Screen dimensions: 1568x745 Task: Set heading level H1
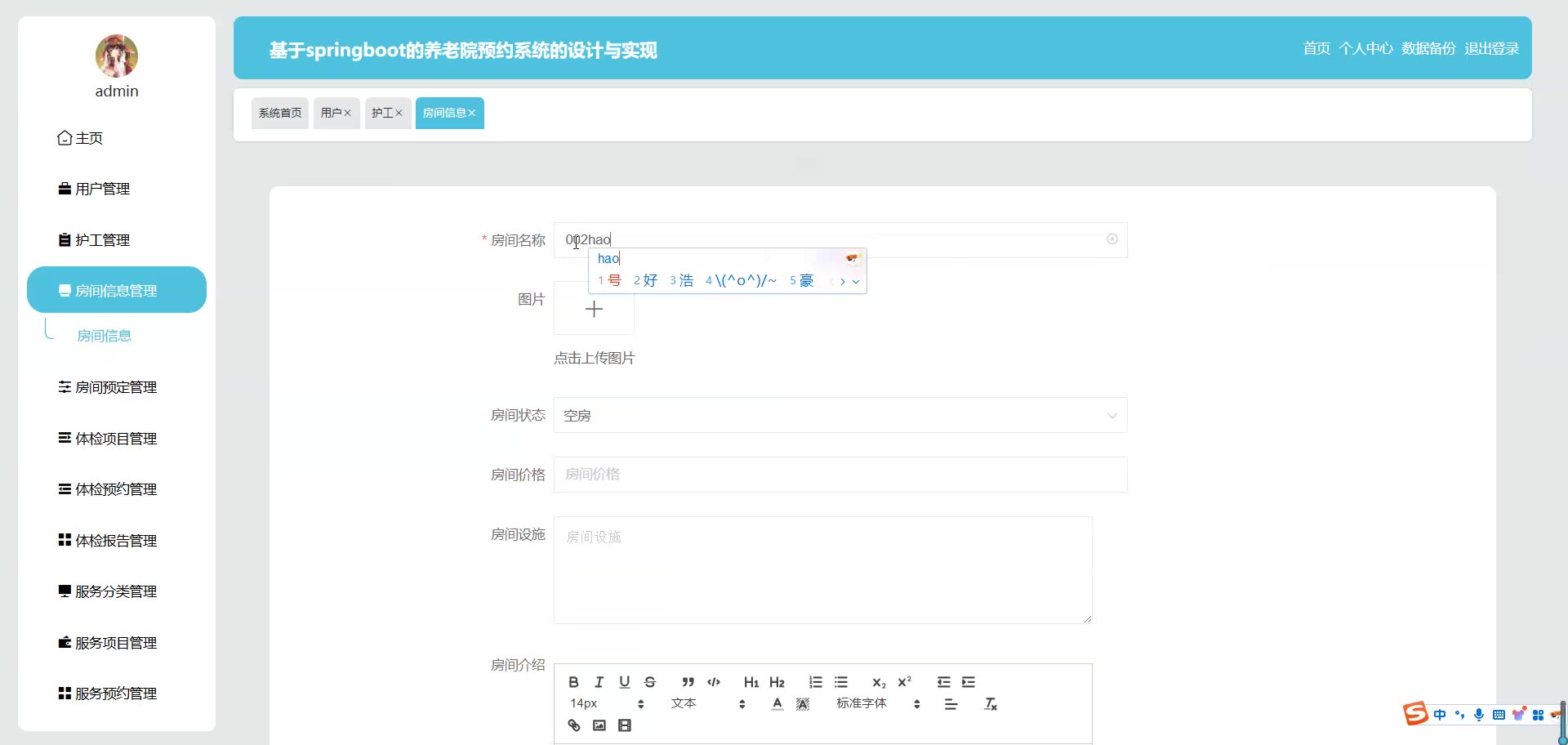coord(751,682)
